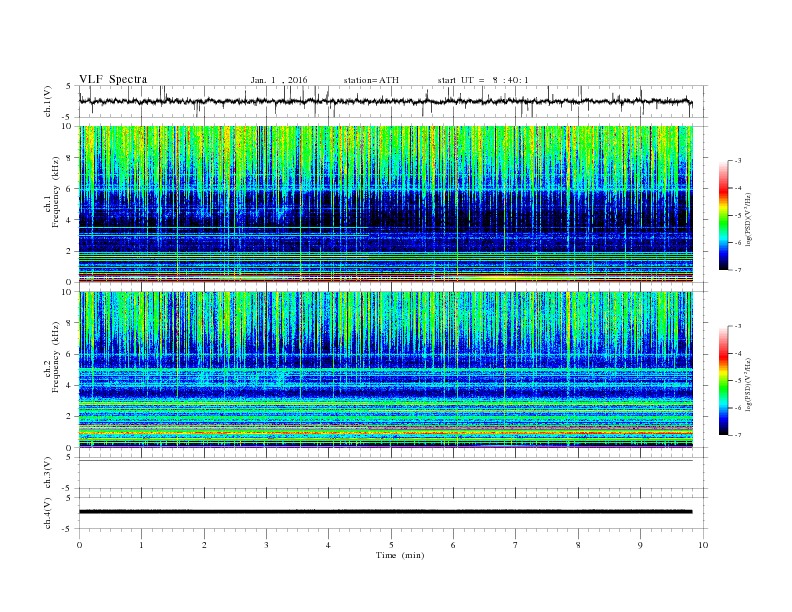Click the "9" tick on the Time axis
Screen dimensions: 792x612
pyautogui.click(x=640, y=545)
